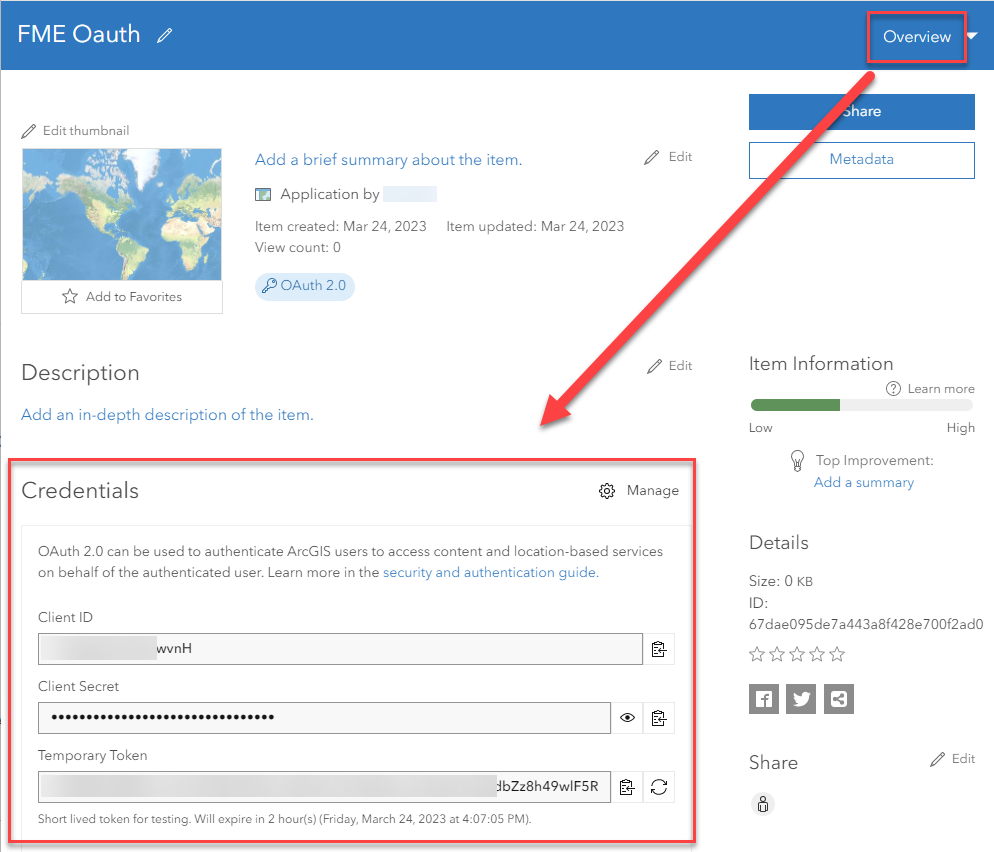Open the Overview tab
This screenshot has width=994, height=852.
[x=916, y=37]
